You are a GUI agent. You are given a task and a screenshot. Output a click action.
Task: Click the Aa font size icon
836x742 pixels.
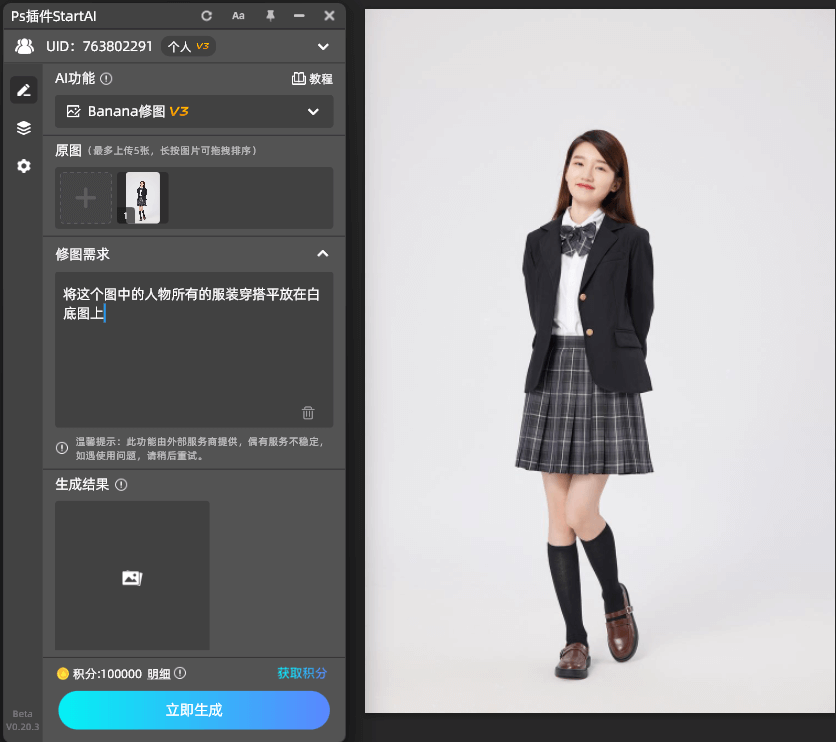click(x=238, y=15)
